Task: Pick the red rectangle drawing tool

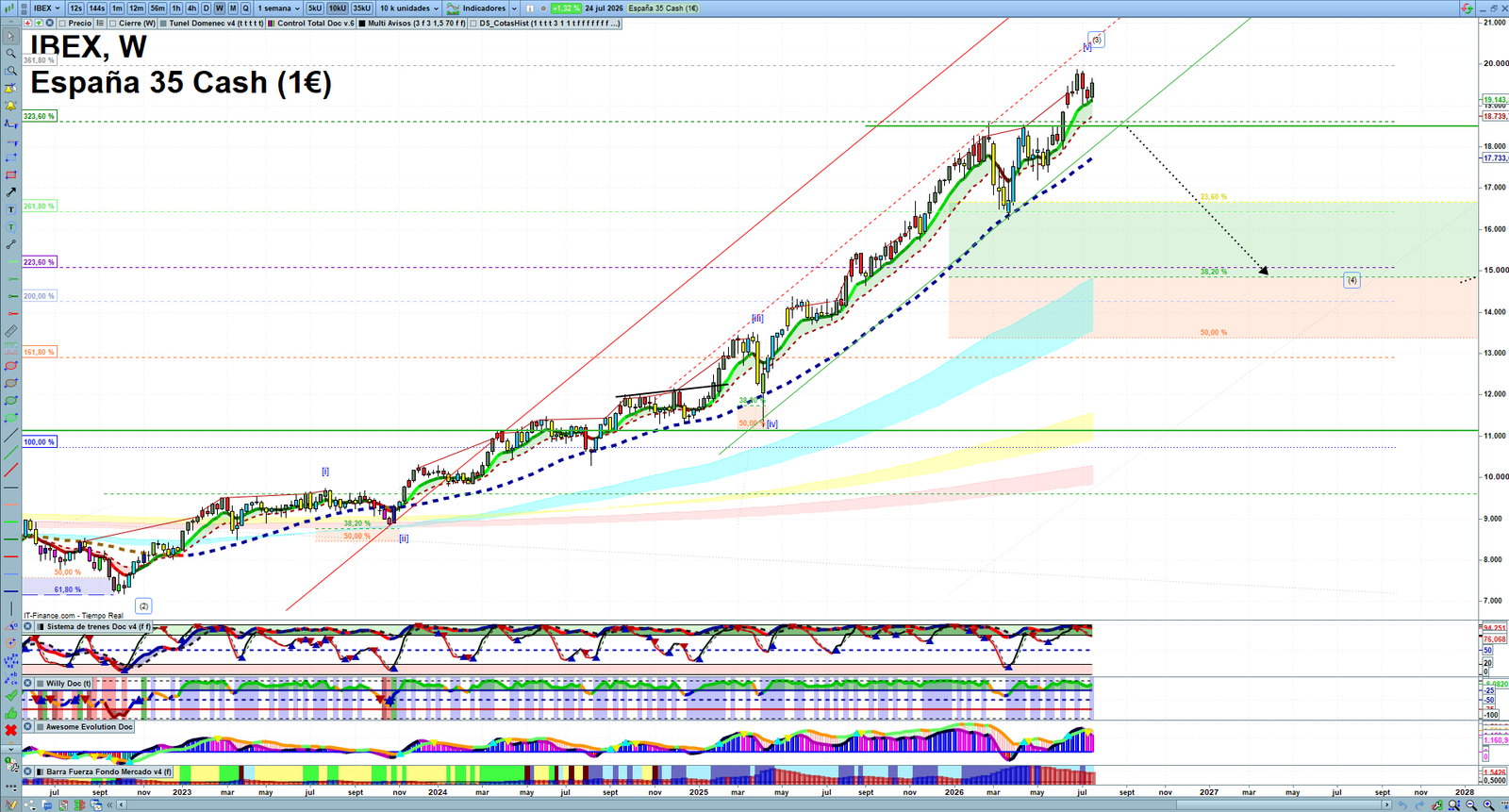Action: coord(10,175)
